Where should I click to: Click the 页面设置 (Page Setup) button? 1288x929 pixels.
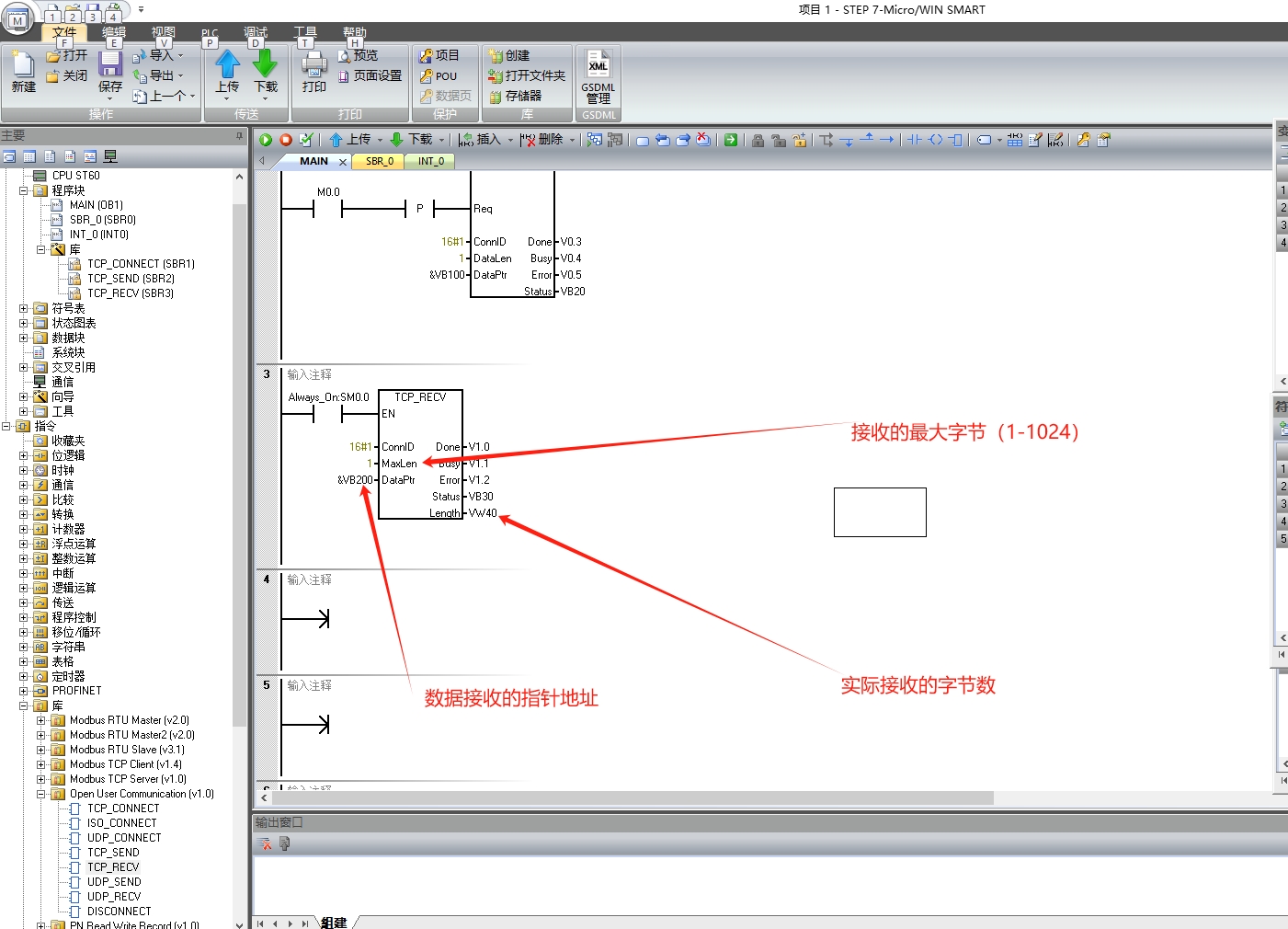370,75
